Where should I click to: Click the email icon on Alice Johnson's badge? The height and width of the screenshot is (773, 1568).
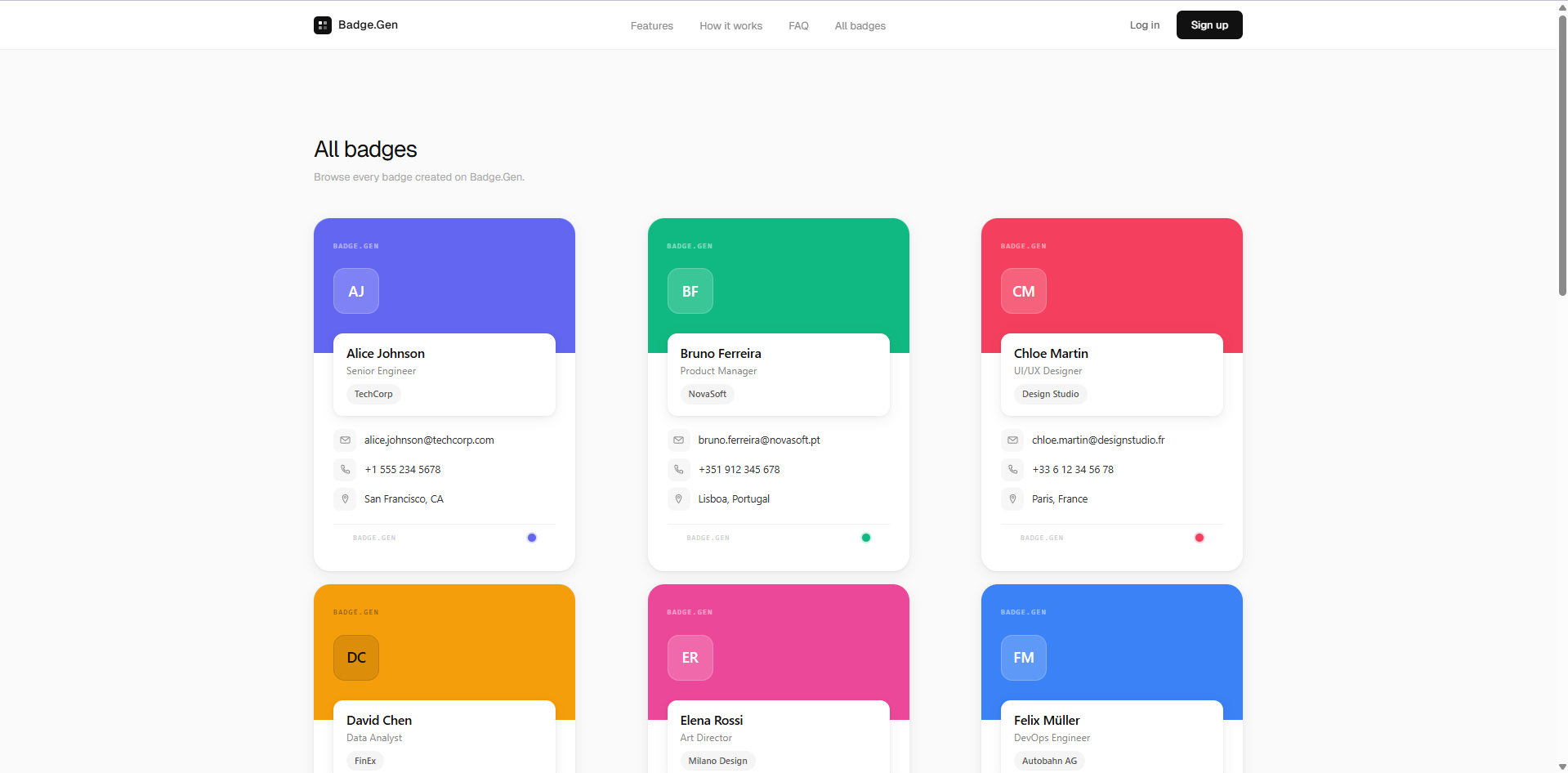click(345, 440)
